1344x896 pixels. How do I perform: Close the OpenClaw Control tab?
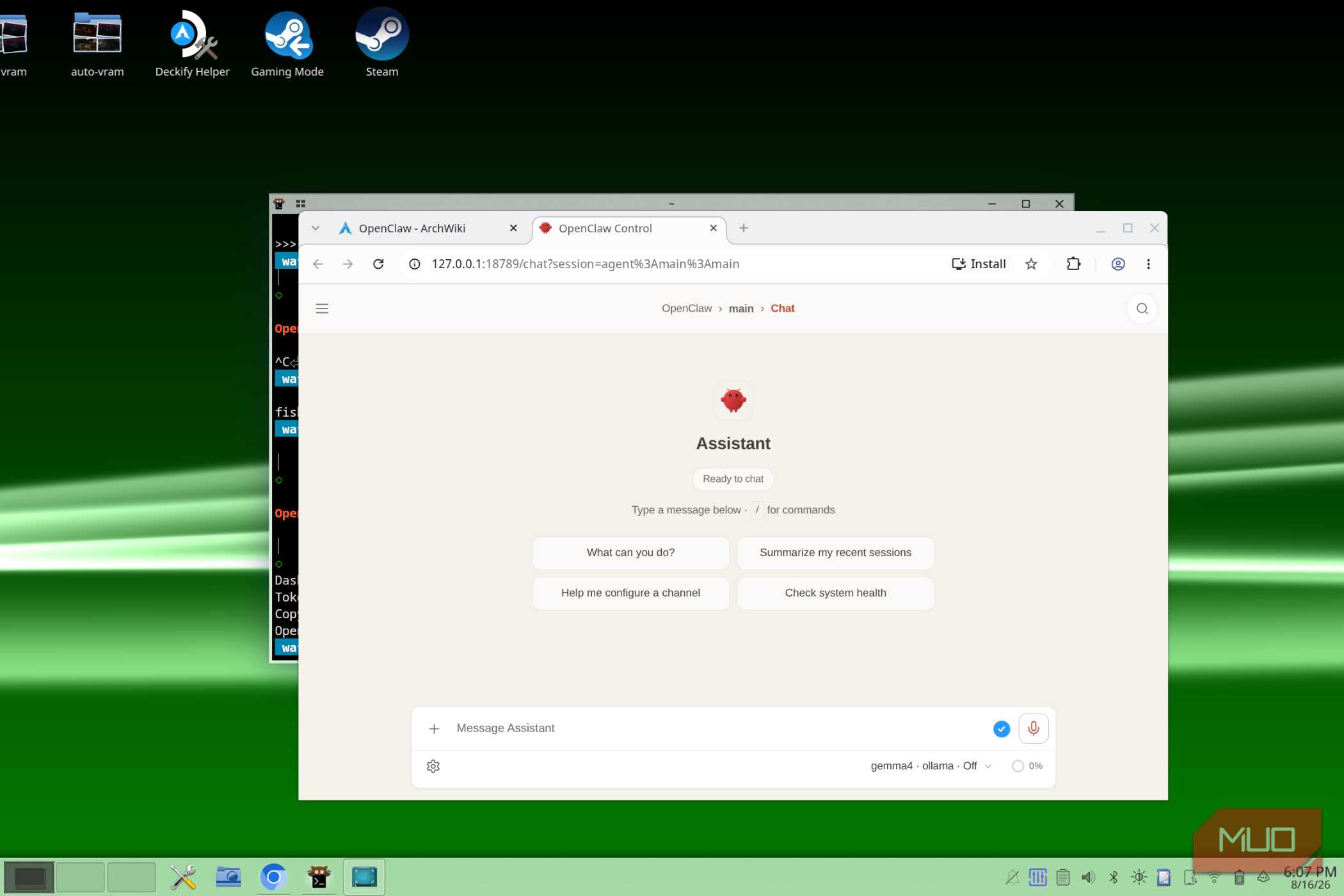point(713,228)
